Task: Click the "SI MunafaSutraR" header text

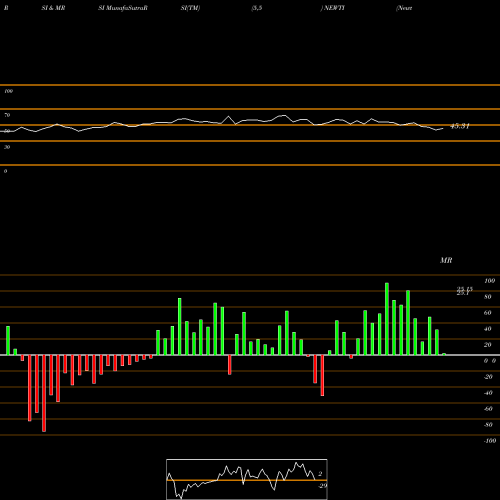Action: coord(123,8)
